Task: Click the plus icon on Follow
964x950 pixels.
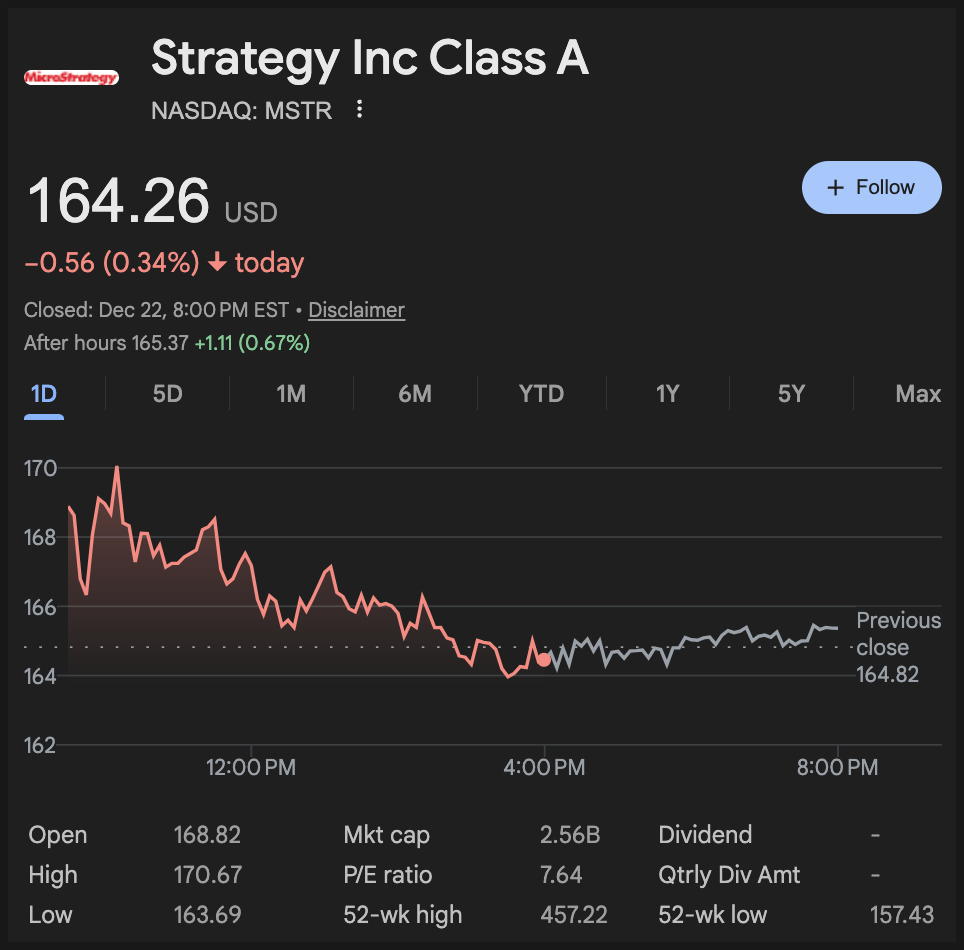Action: click(836, 188)
